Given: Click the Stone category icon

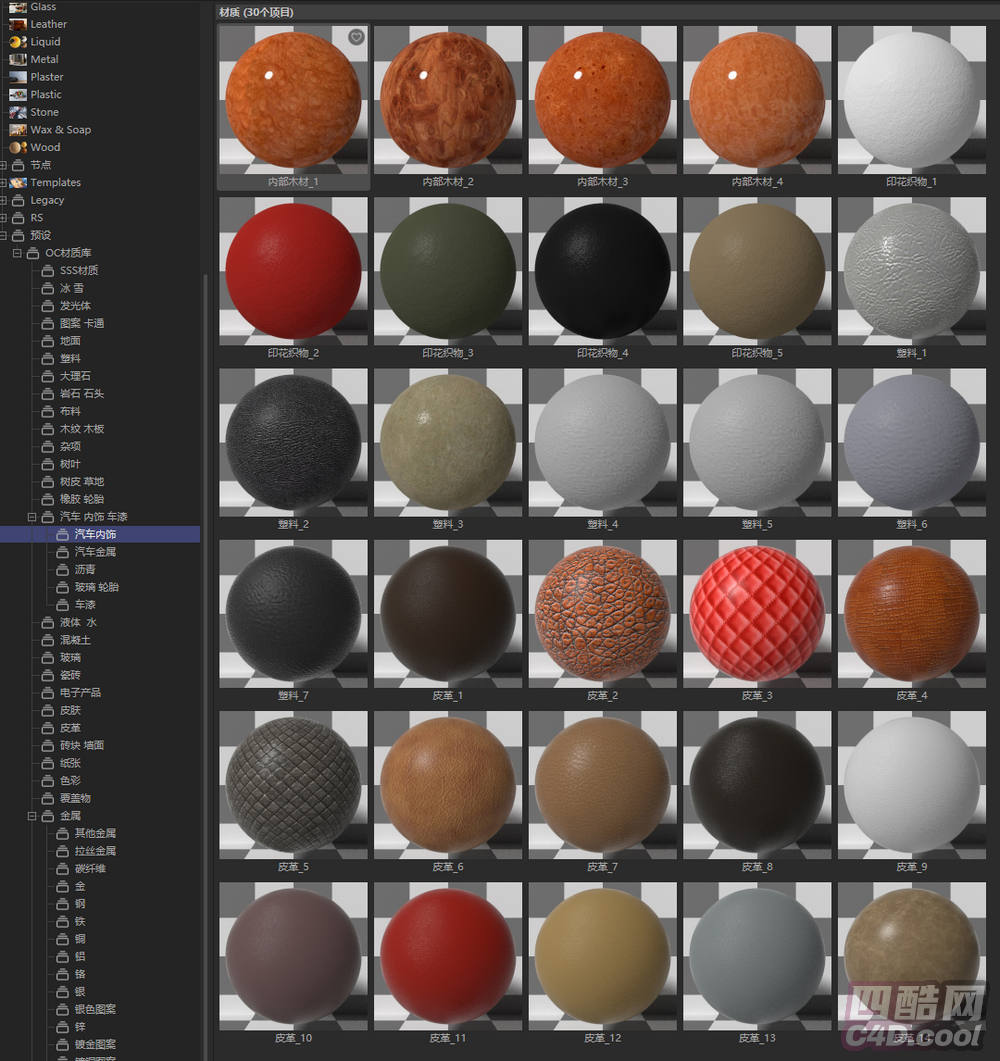Looking at the screenshot, I should click(18, 112).
